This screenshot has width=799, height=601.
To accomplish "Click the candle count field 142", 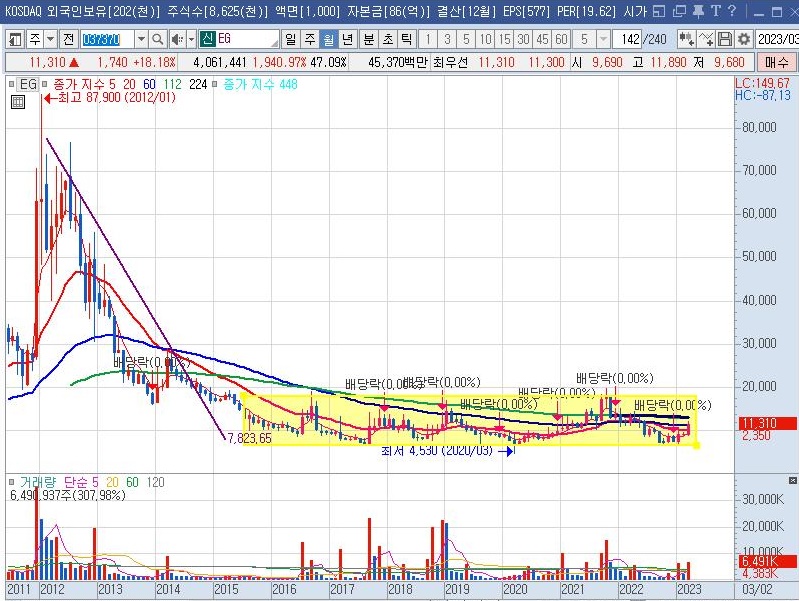I will click(627, 39).
